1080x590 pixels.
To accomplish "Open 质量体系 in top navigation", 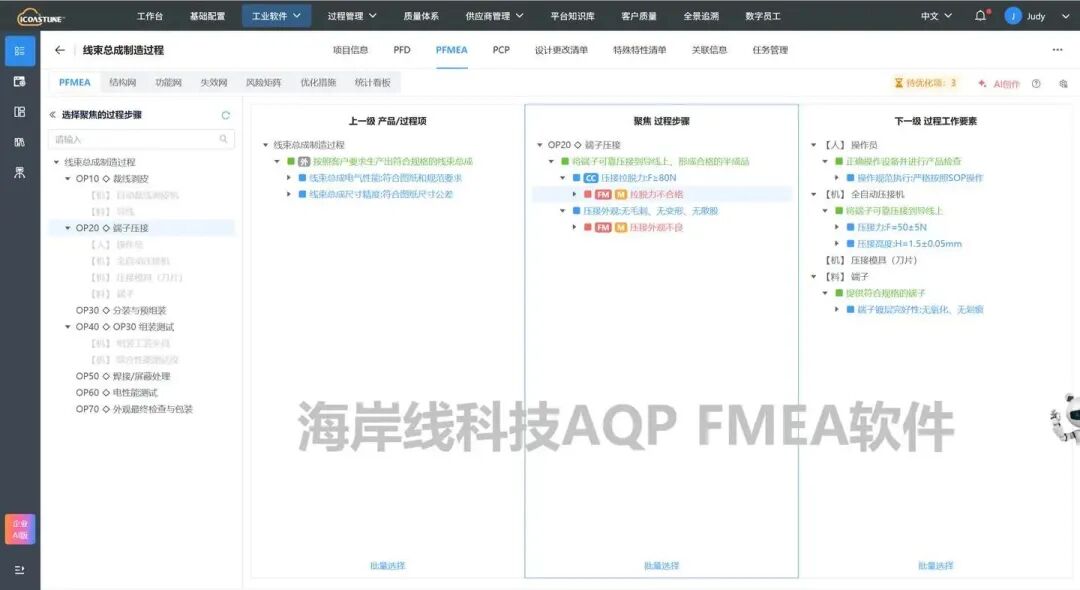I will coord(421,16).
